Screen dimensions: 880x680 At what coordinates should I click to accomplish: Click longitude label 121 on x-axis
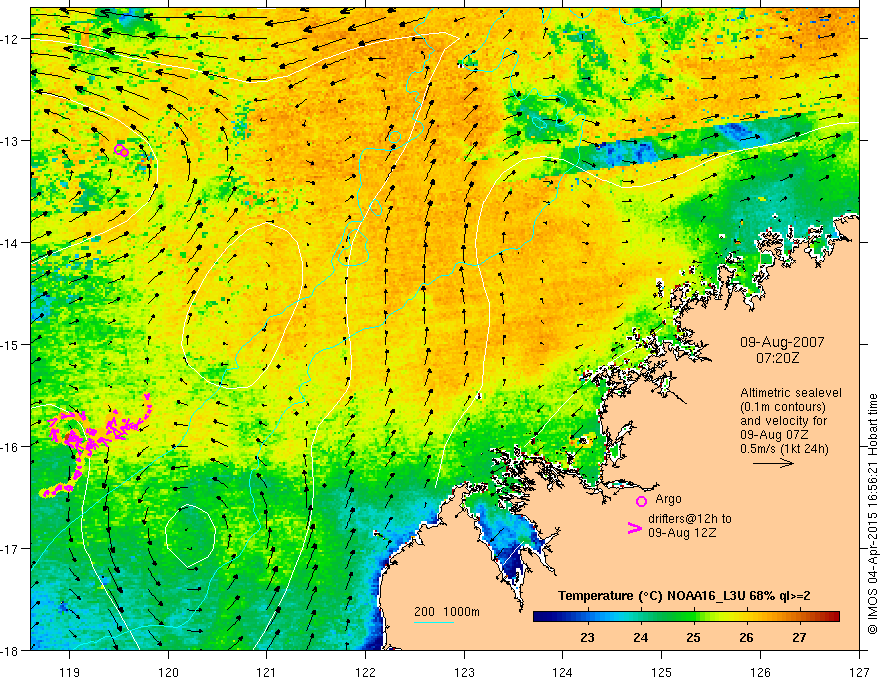click(x=267, y=672)
